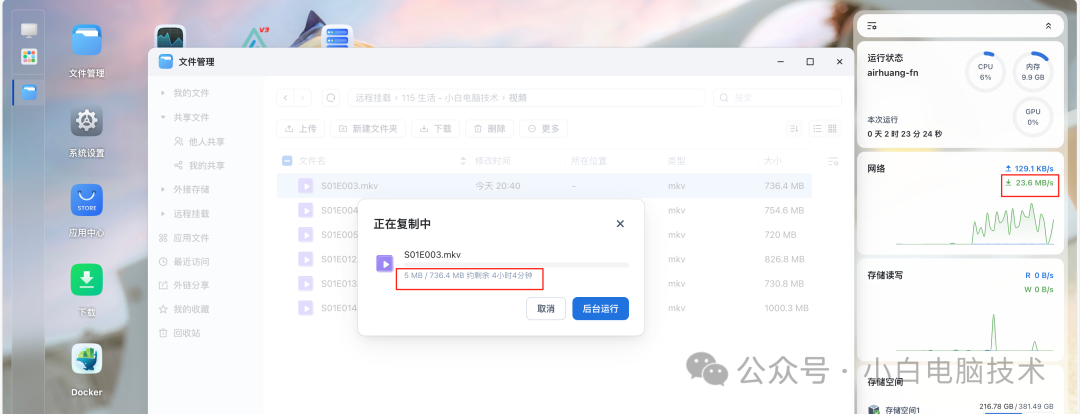Close the 正在复制中 dialog with X

click(x=620, y=224)
